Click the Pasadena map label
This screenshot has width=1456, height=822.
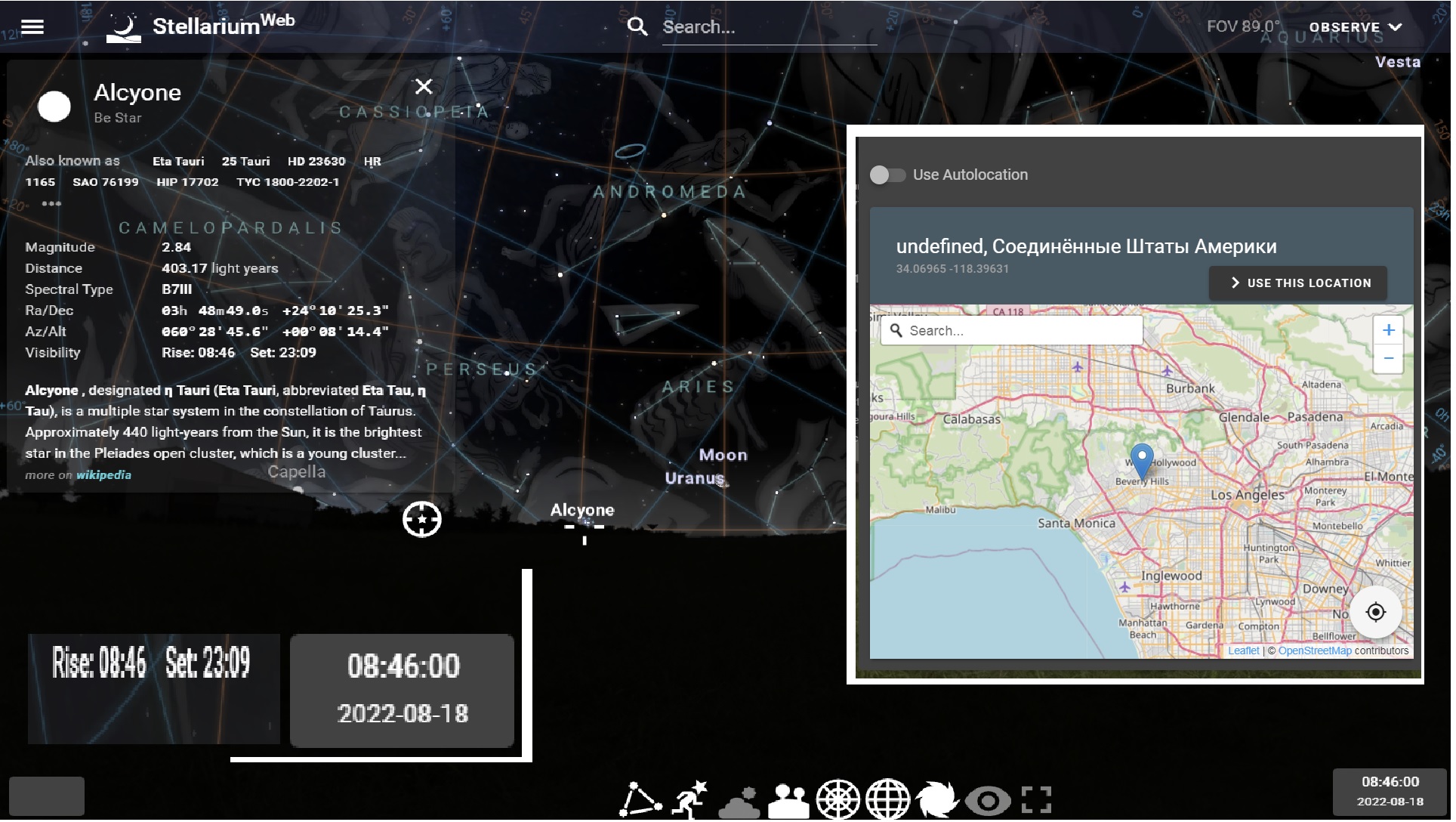(x=1315, y=417)
